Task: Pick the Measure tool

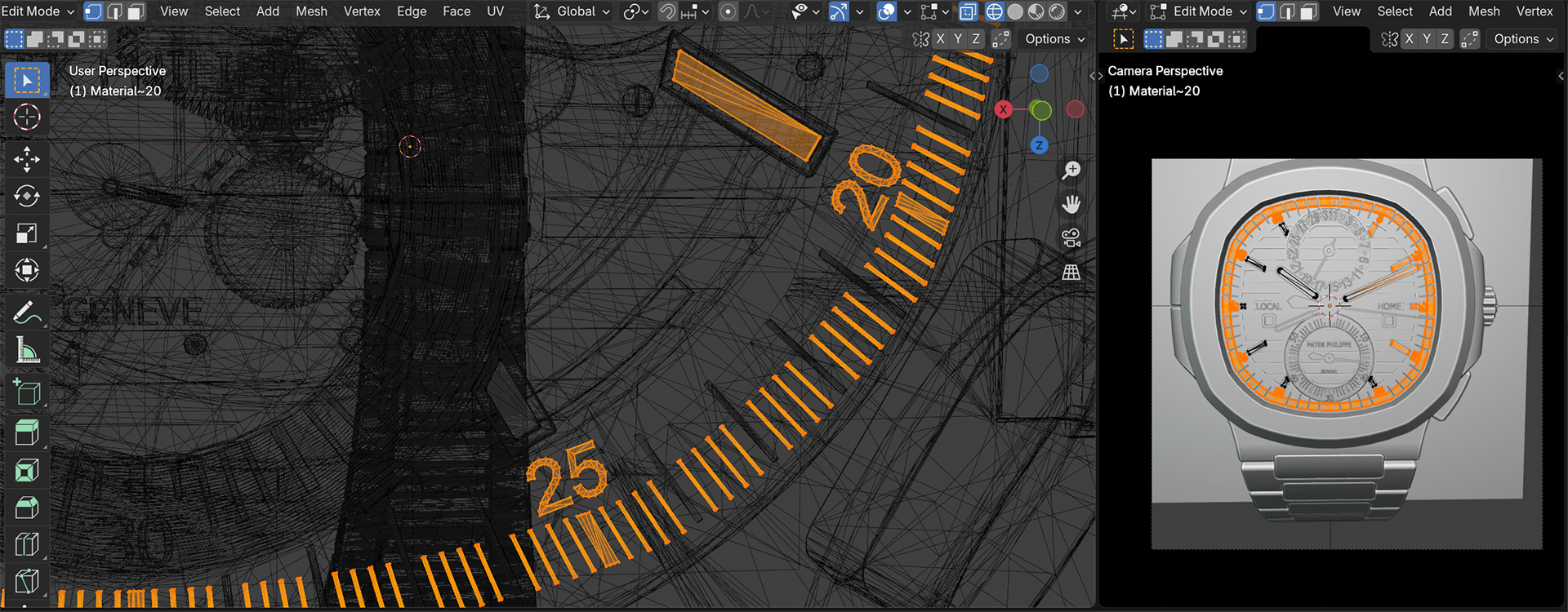Action: pyautogui.click(x=26, y=351)
